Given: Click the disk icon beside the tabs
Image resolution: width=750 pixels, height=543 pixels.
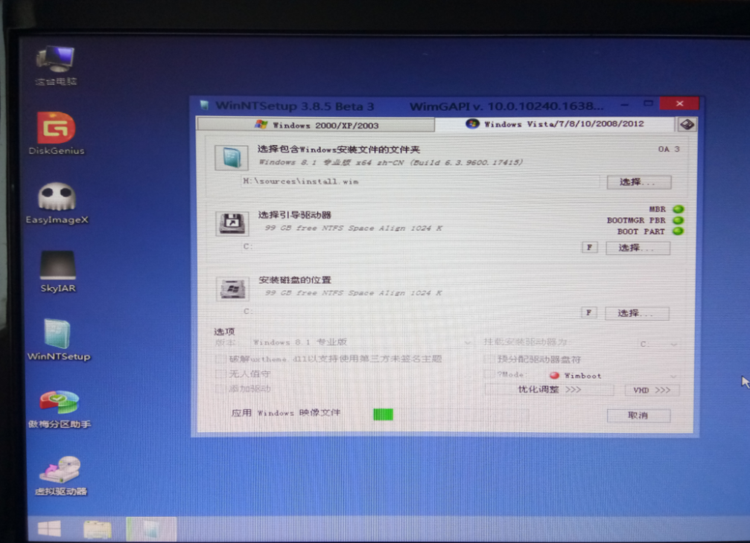Looking at the screenshot, I should pyautogui.click(x=687, y=124).
